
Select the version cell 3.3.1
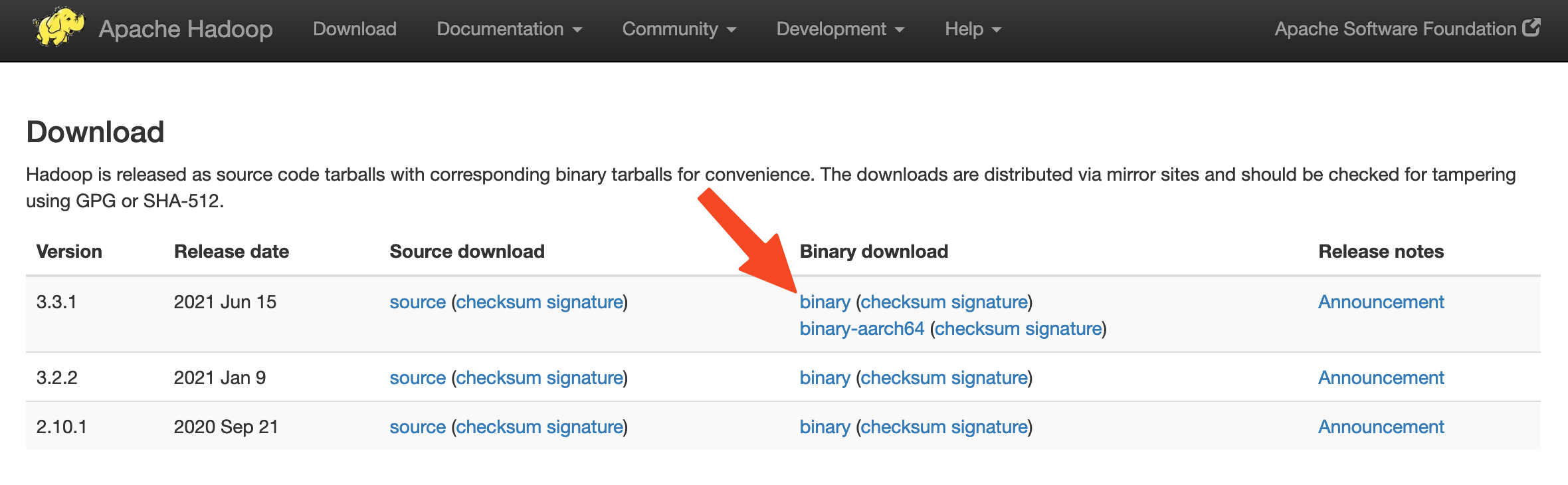pos(56,302)
